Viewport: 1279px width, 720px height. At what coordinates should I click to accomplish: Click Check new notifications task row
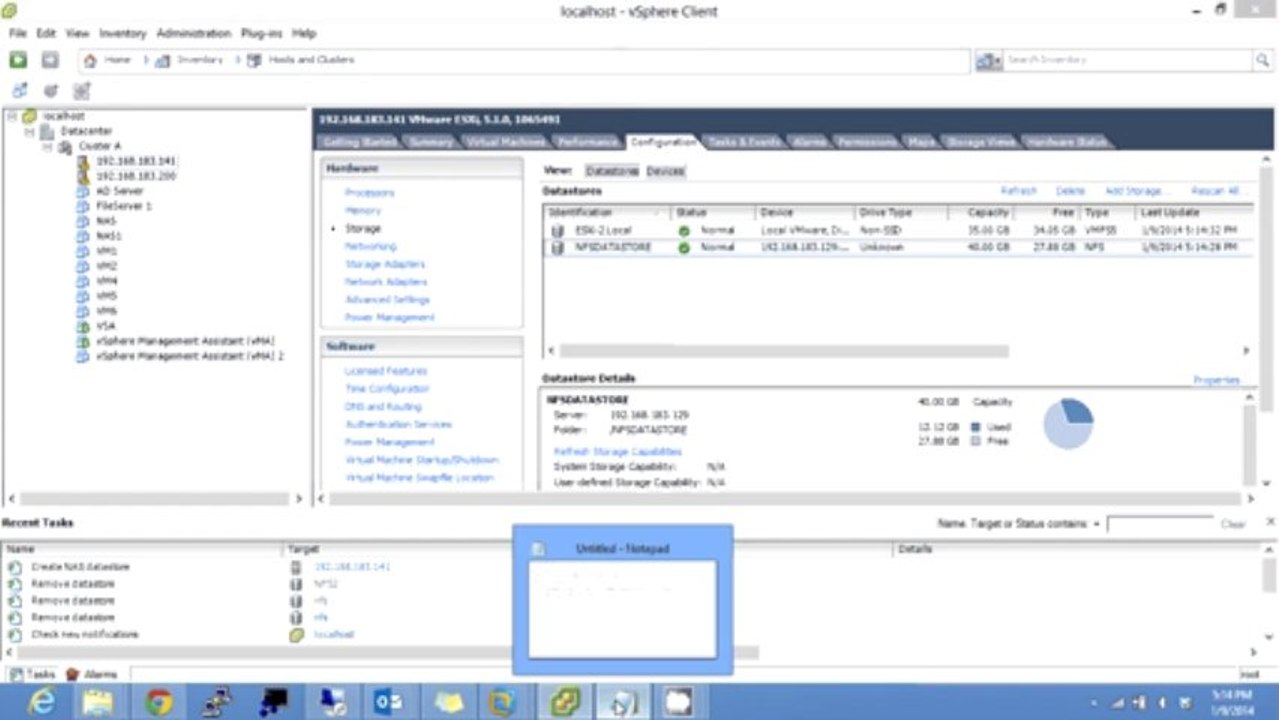coord(84,635)
